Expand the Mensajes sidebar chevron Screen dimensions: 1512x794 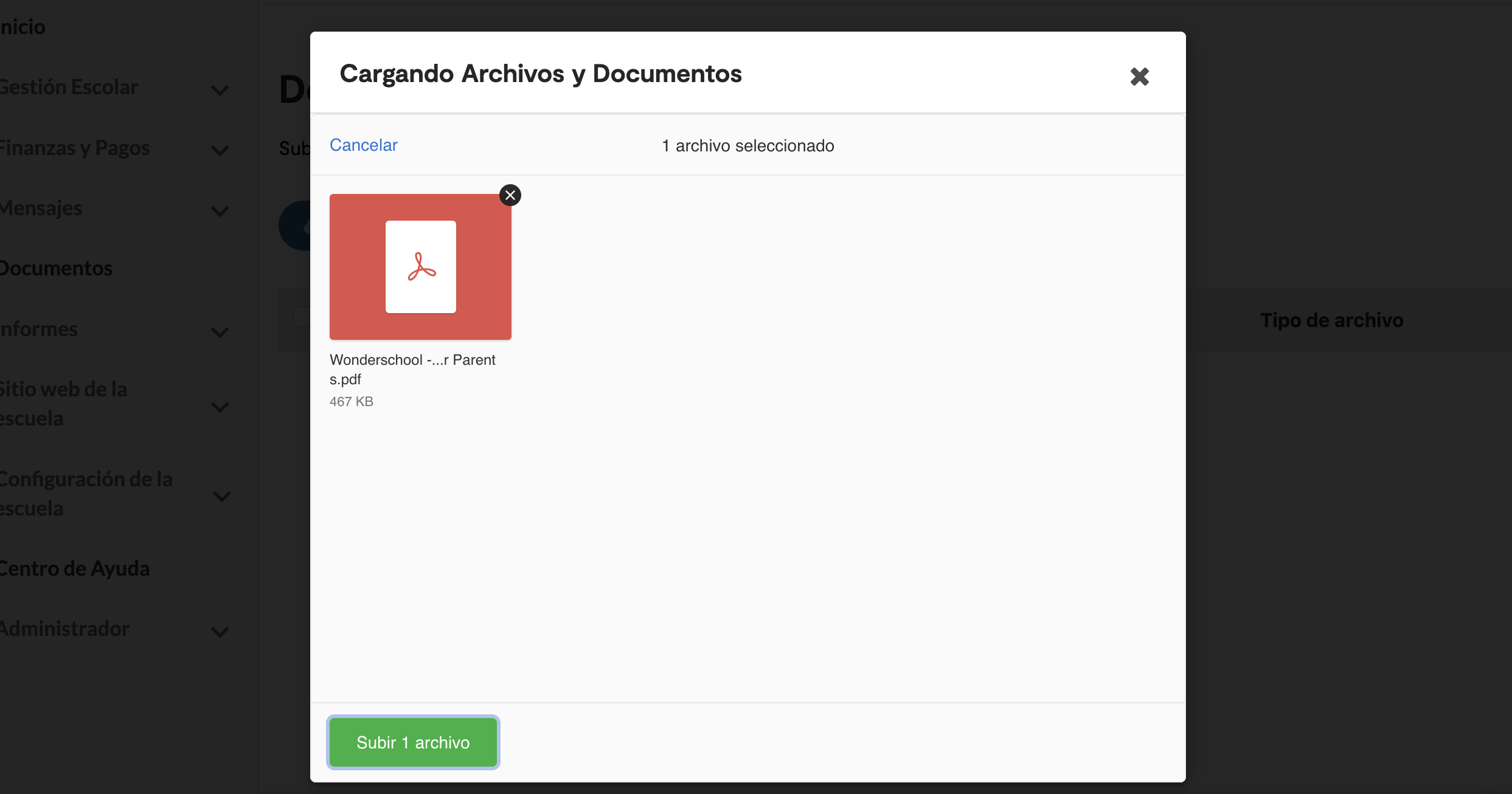220,212
